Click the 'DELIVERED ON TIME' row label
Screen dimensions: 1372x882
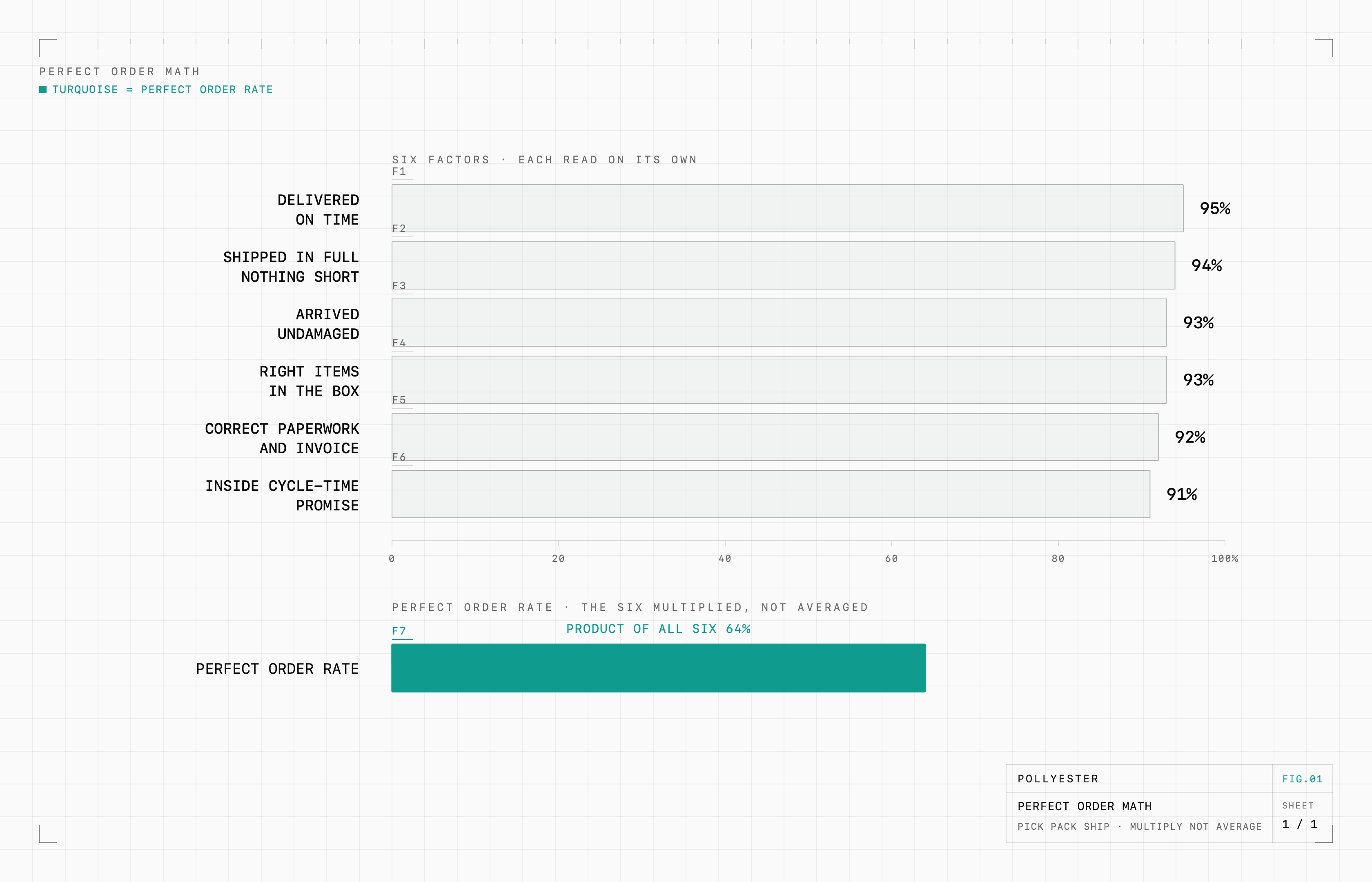tap(318, 209)
